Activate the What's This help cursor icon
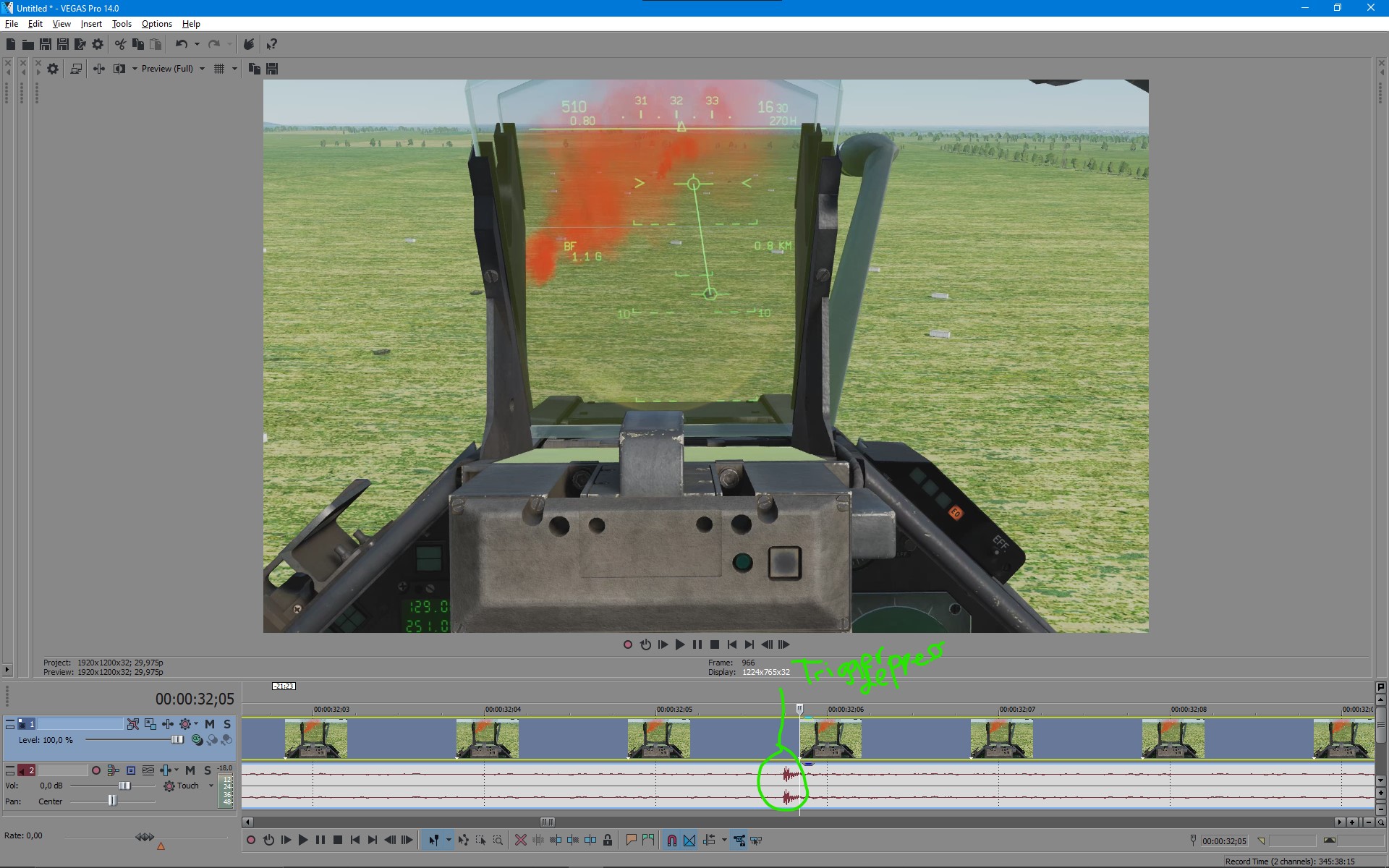Viewport: 1389px width, 868px height. [x=271, y=44]
